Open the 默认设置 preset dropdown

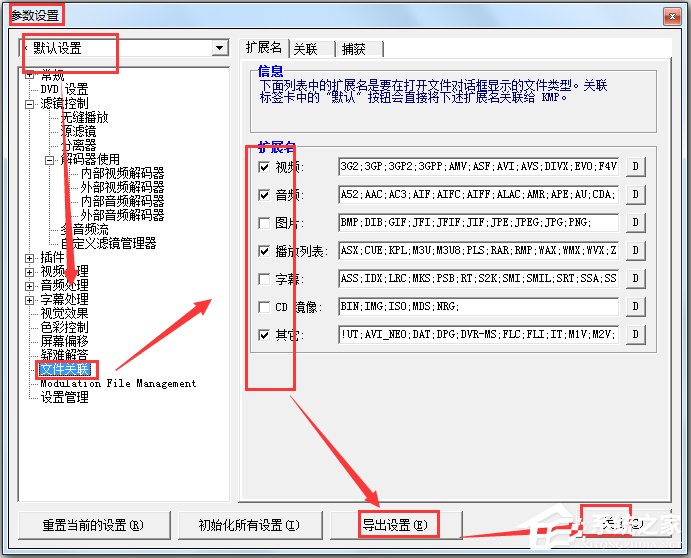tap(219, 48)
